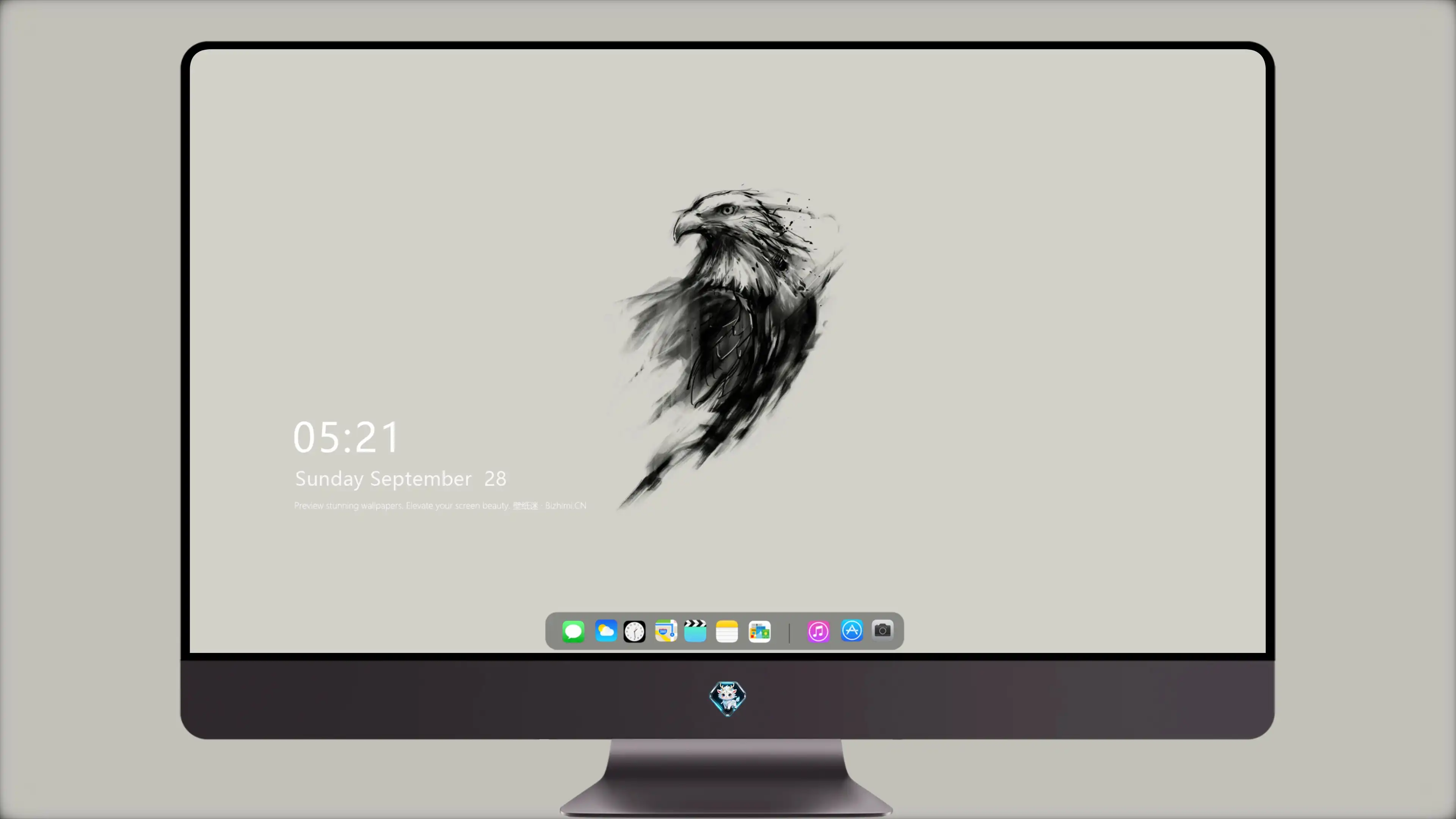The height and width of the screenshot is (819, 1456).
Task: Launch the Camera app from the dock
Action: [x=882, y=630]
